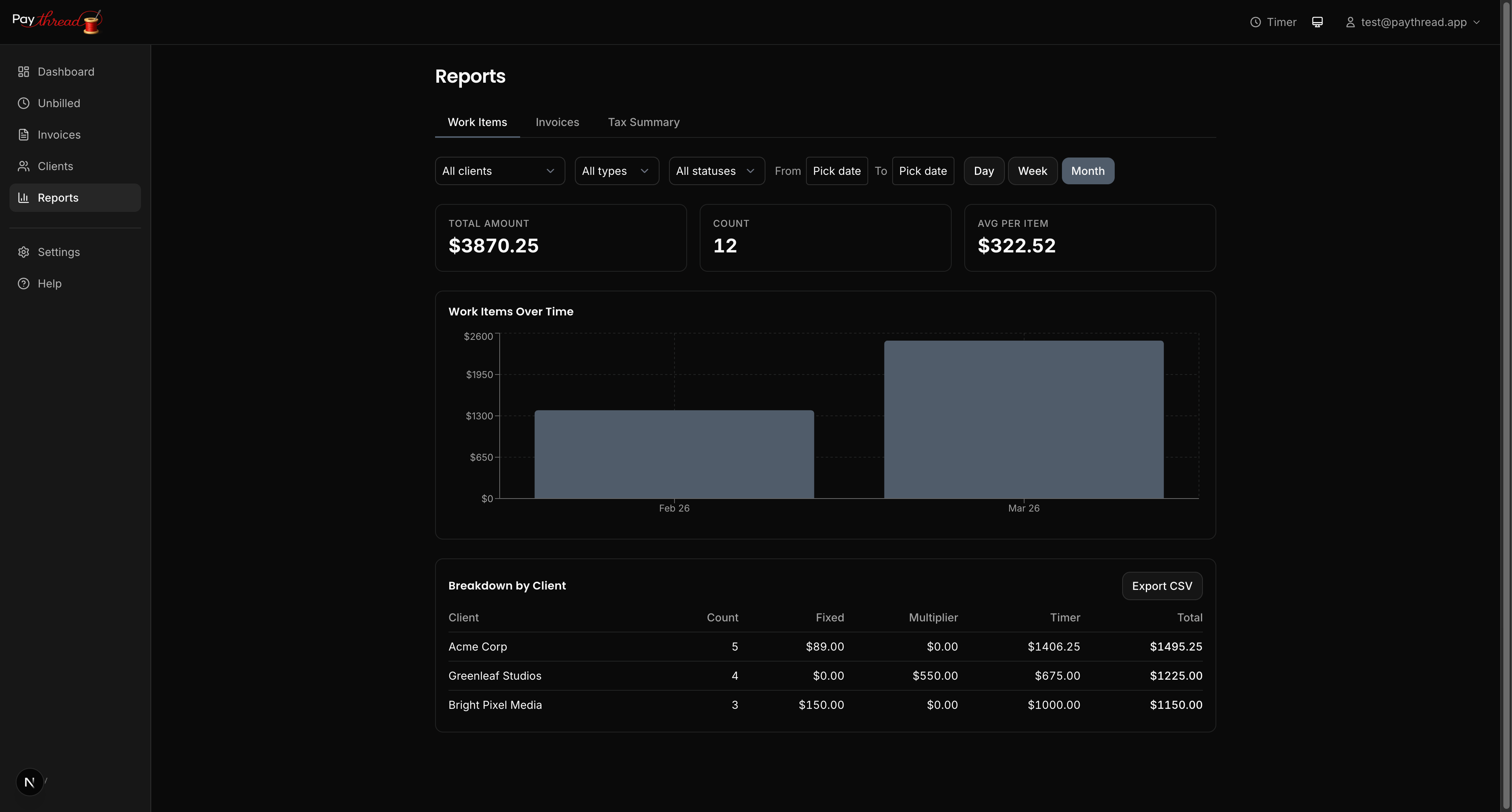Open Invoices via the sidebar document icon

click(x=23, y=134)
